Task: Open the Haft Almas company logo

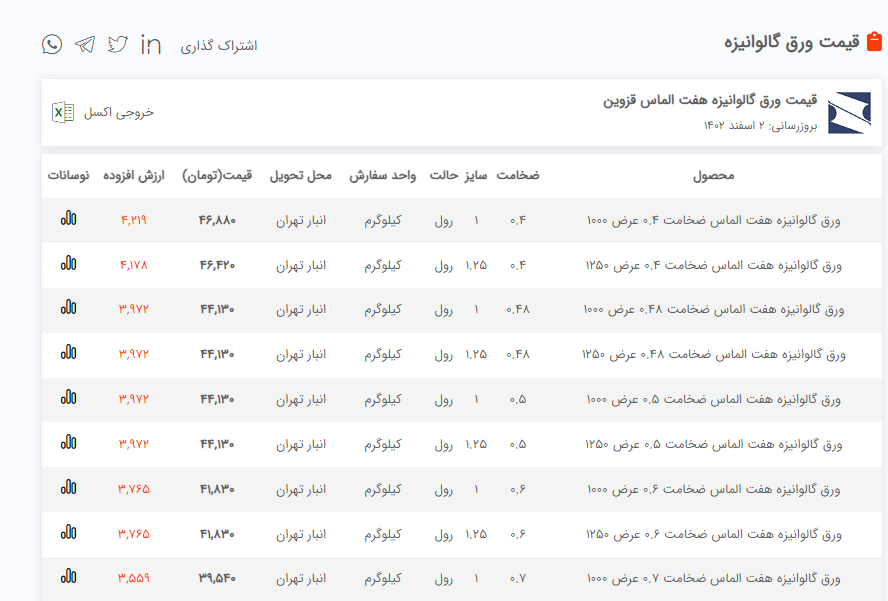Action: click(849, 112)
